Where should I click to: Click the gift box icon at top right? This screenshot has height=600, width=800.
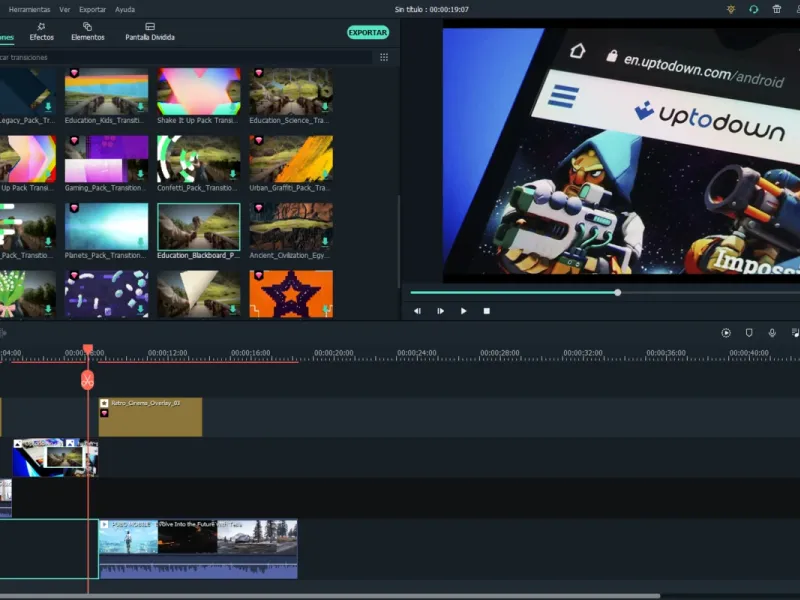click(777, 9)
